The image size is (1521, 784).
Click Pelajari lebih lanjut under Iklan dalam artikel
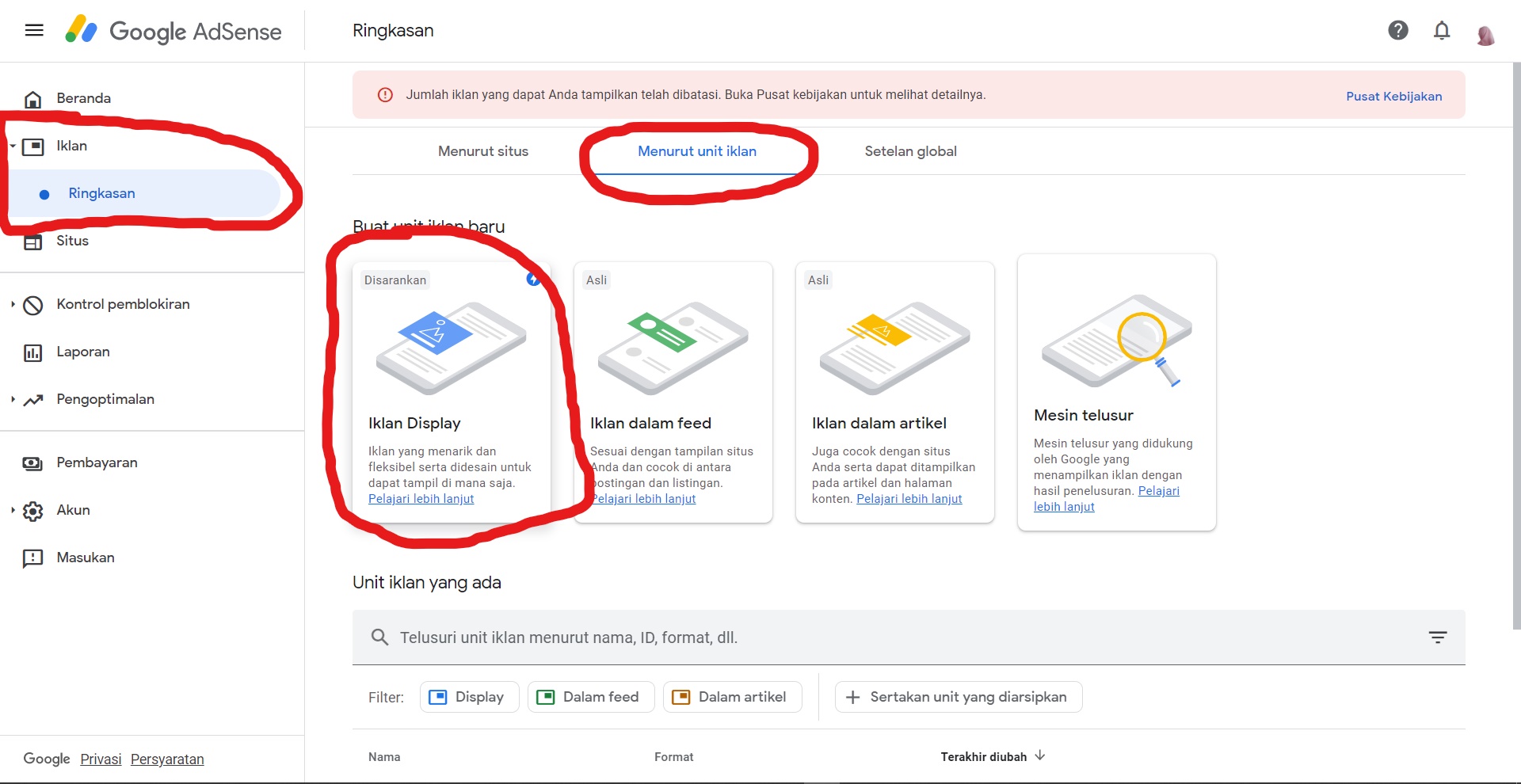click(909, 499)
